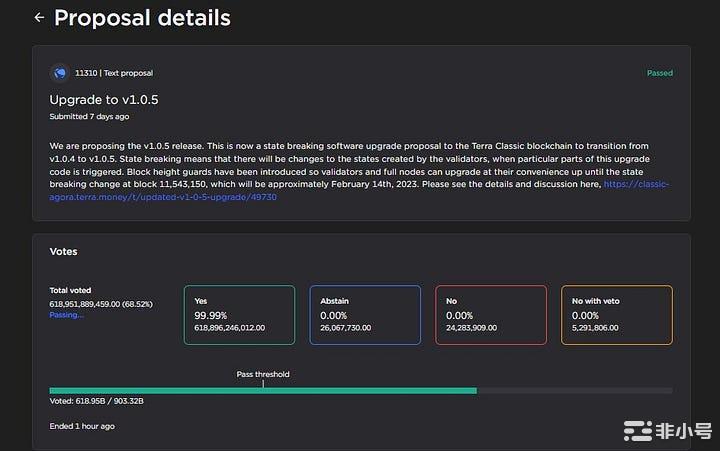This screenshot has width=720, height=451.
Task: Select the No with veto card
Action: 616,315
